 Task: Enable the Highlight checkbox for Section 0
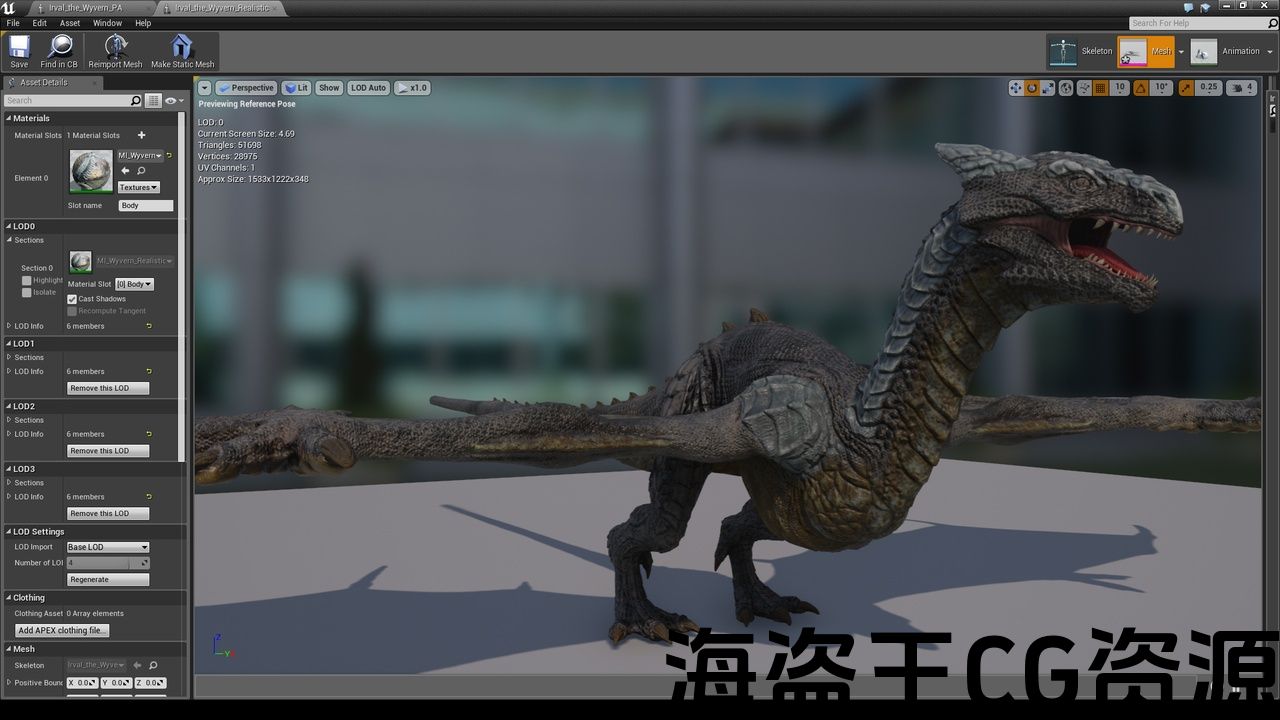pyautogui.click(x=27, y=281)
